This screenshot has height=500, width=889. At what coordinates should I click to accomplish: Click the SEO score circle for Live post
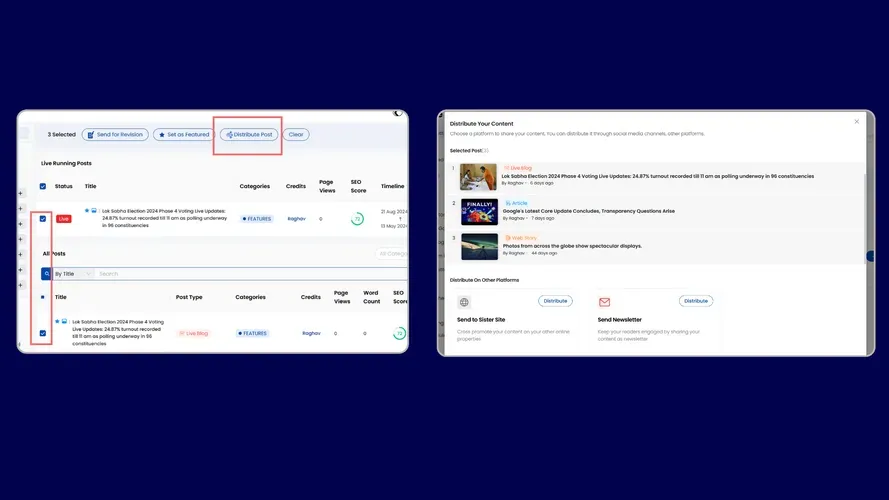pyautogui.click(x=357, y=219)
